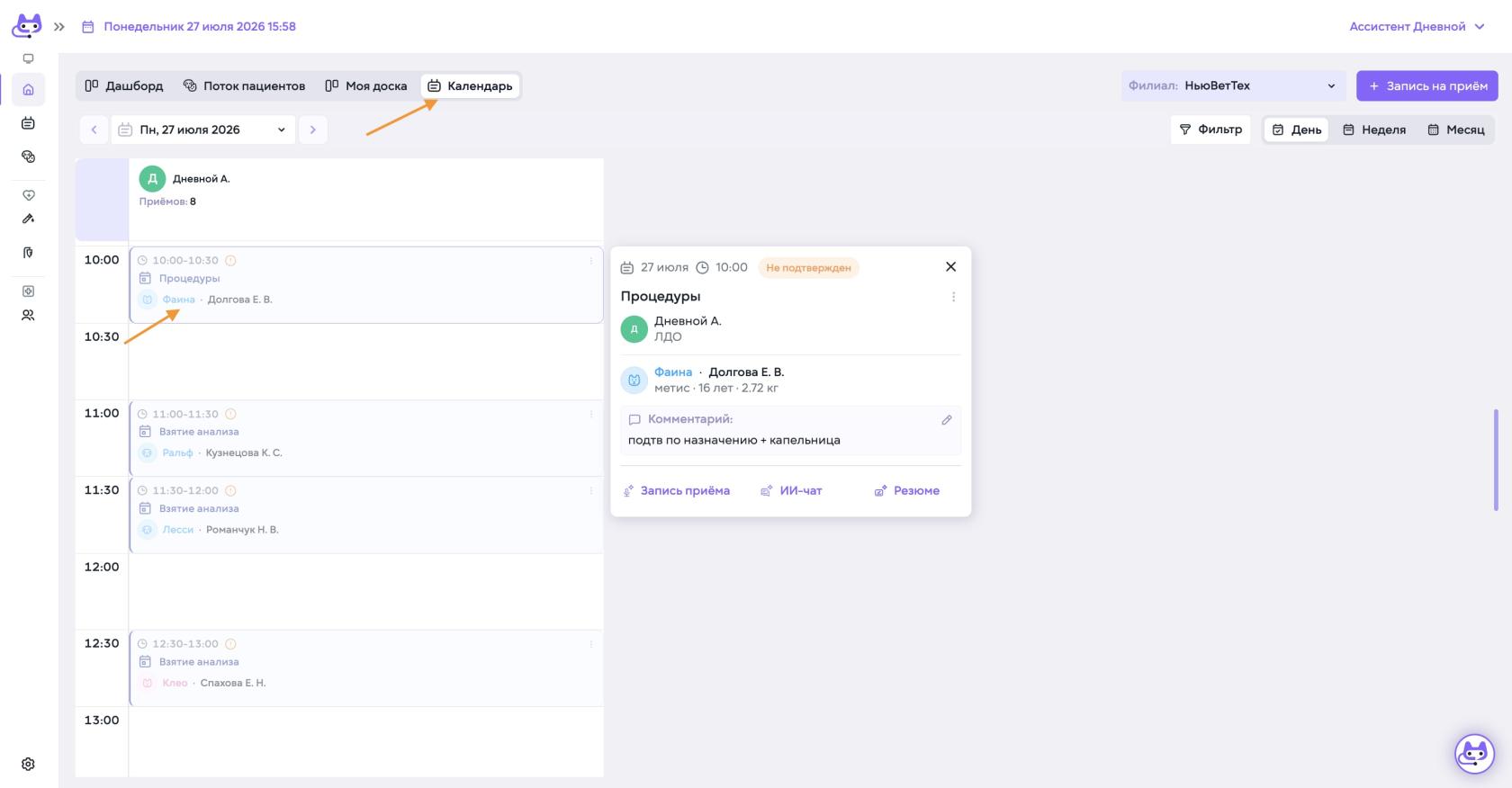Close the appointment details popup
This screenshot has height=788, width=1512.
click(950, 267)
